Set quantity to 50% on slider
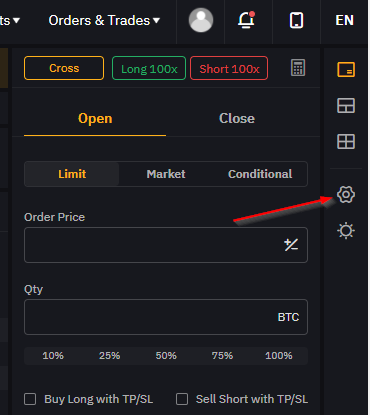Screen dimensions: 370x415 (x=166, y=356)
